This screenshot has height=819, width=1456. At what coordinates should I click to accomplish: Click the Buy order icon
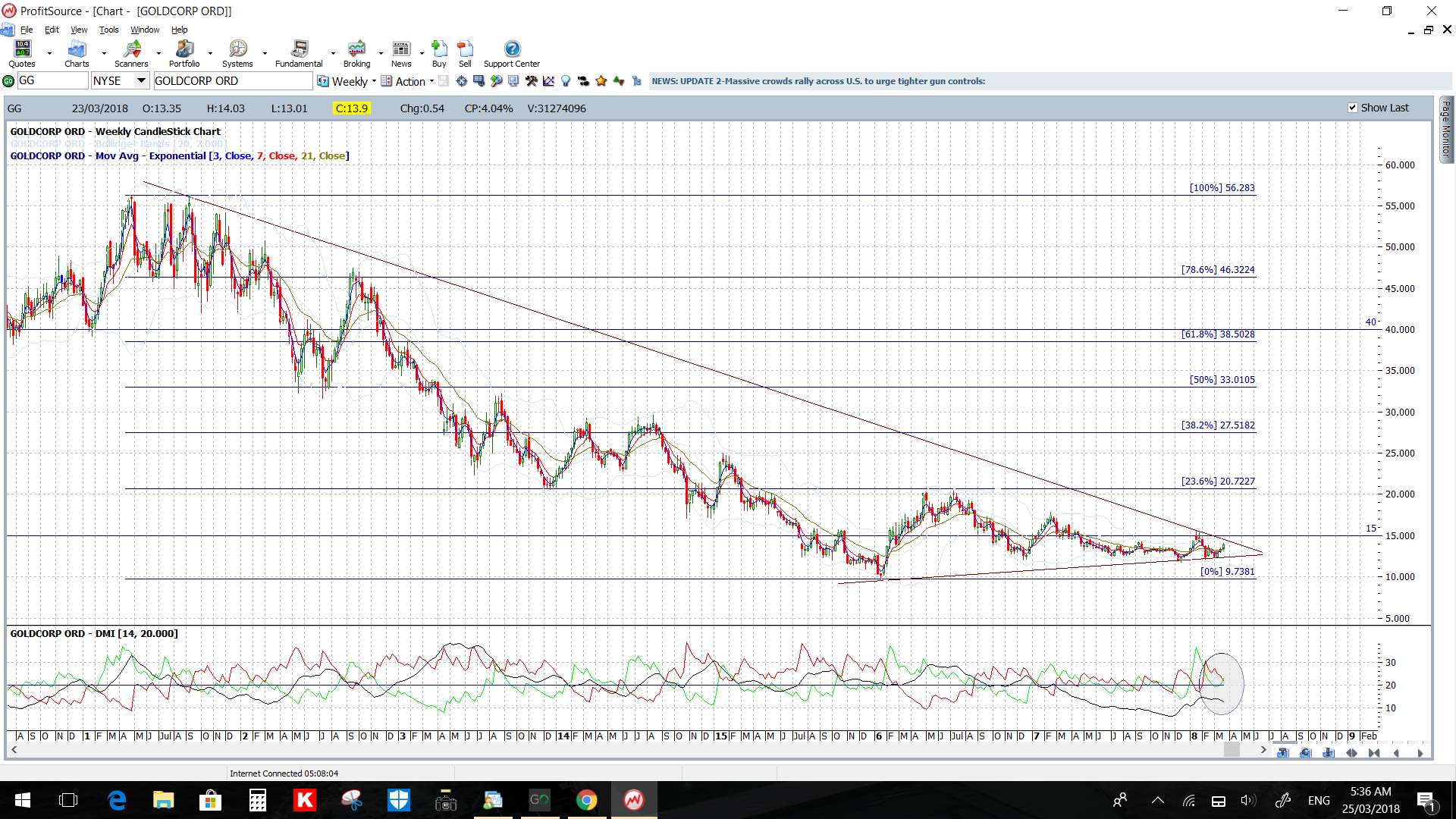click(439, 49)
